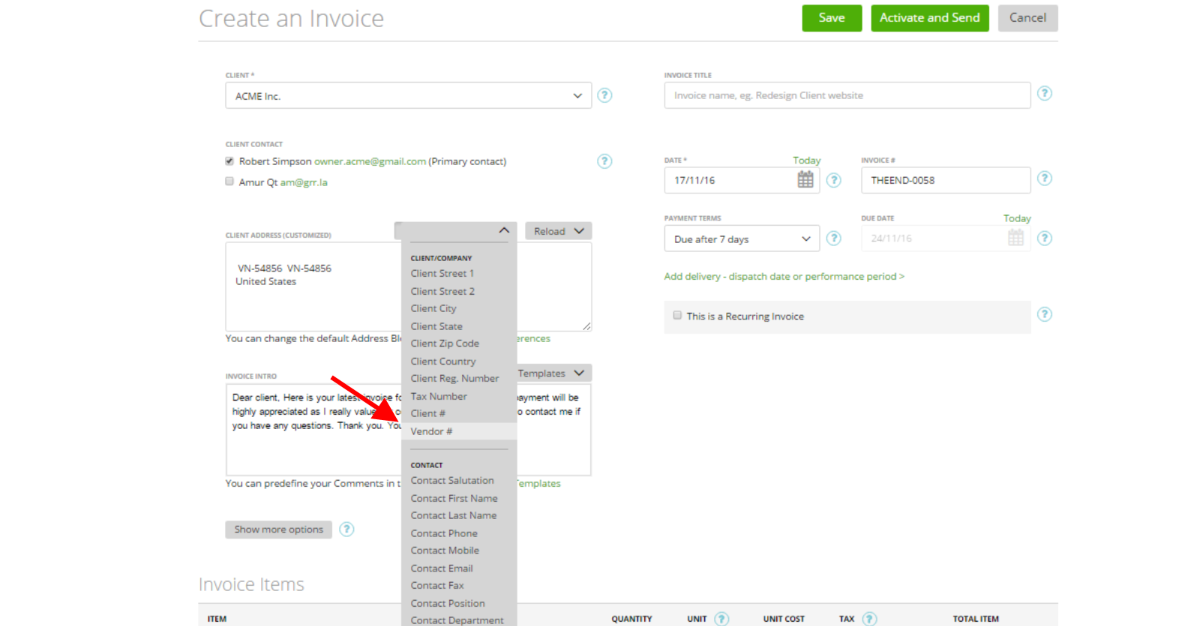This screenshot has width=1194, height=626.
Task: Choose Client Reg. Number placeholder
Action: (x=455, y=378)
